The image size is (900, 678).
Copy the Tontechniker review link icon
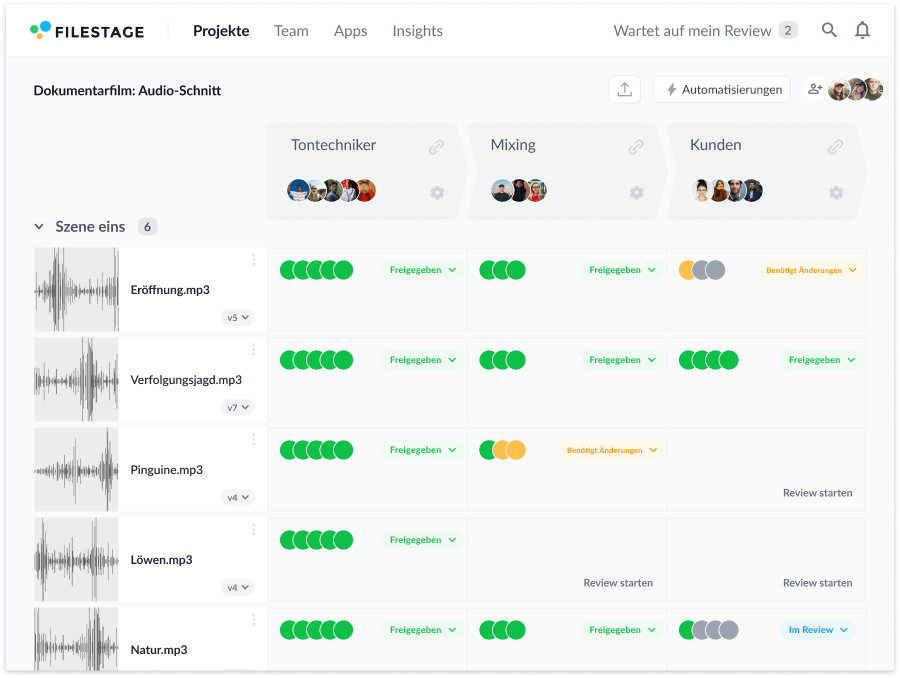pyautogui.click(x=436, y=147)
